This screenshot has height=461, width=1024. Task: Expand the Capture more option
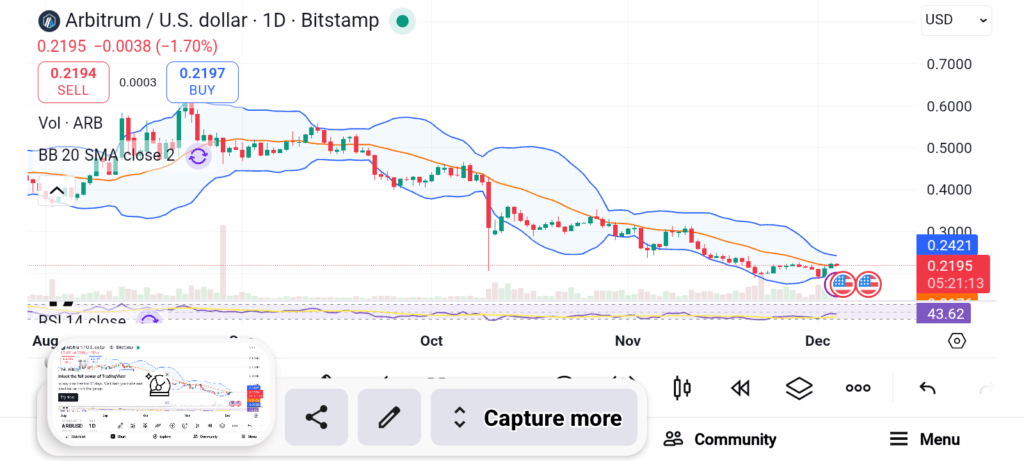tap(538, 418)
